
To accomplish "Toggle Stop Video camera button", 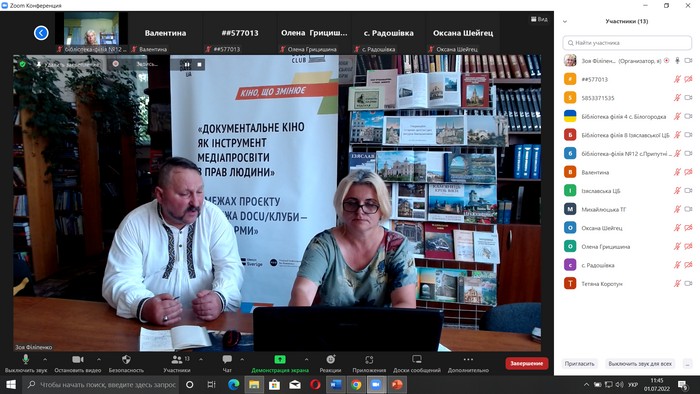I will click(x=78, y=359).
